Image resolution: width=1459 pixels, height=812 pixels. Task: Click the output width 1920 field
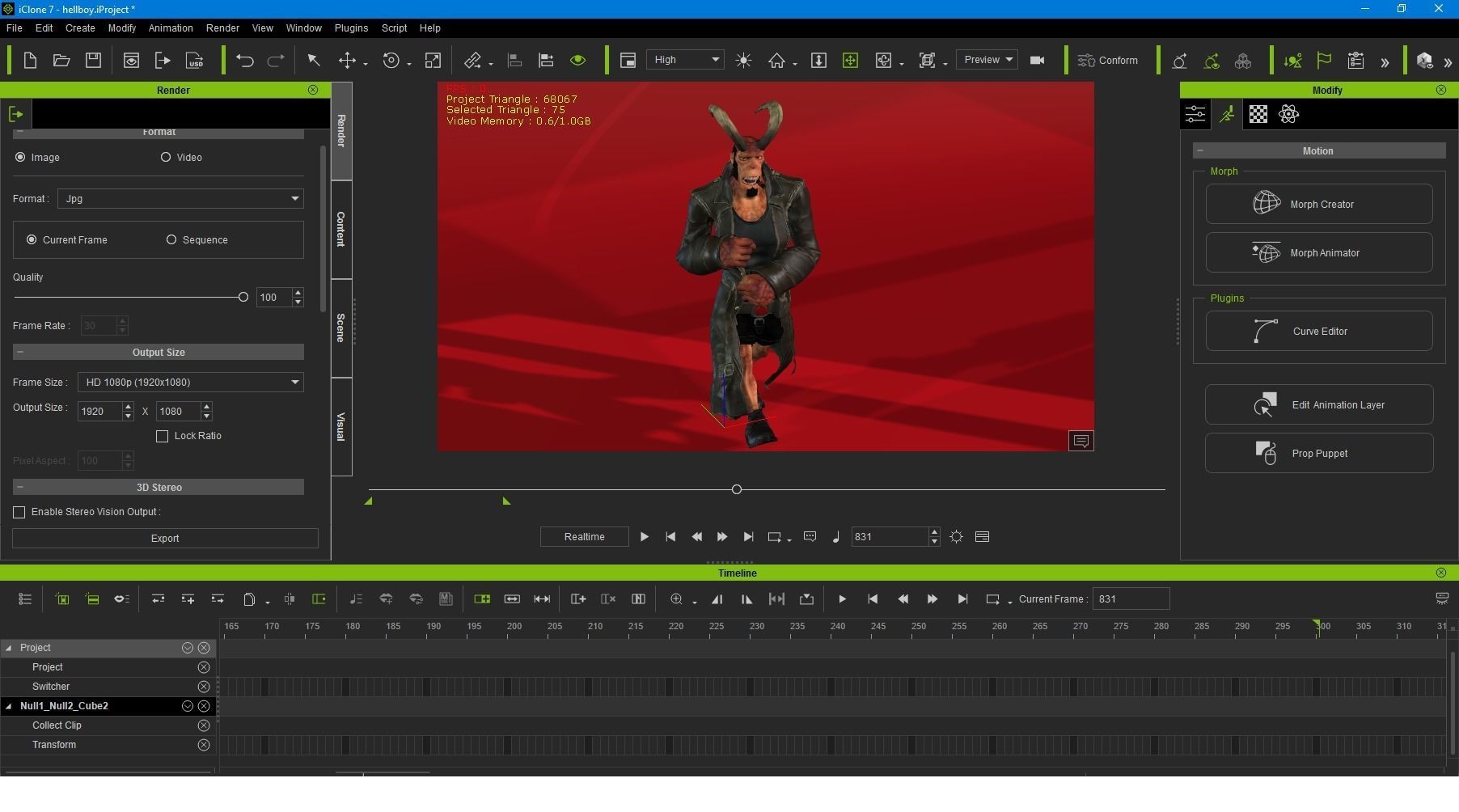pos(99,412)
